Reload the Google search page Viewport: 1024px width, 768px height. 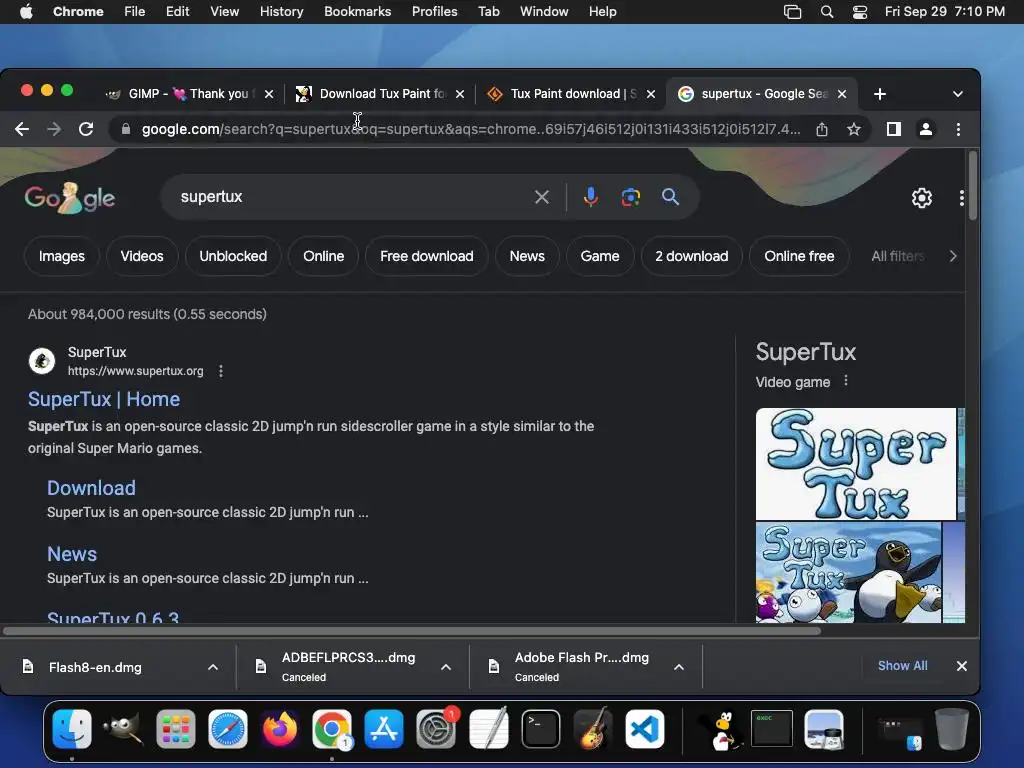pos(86,129)
